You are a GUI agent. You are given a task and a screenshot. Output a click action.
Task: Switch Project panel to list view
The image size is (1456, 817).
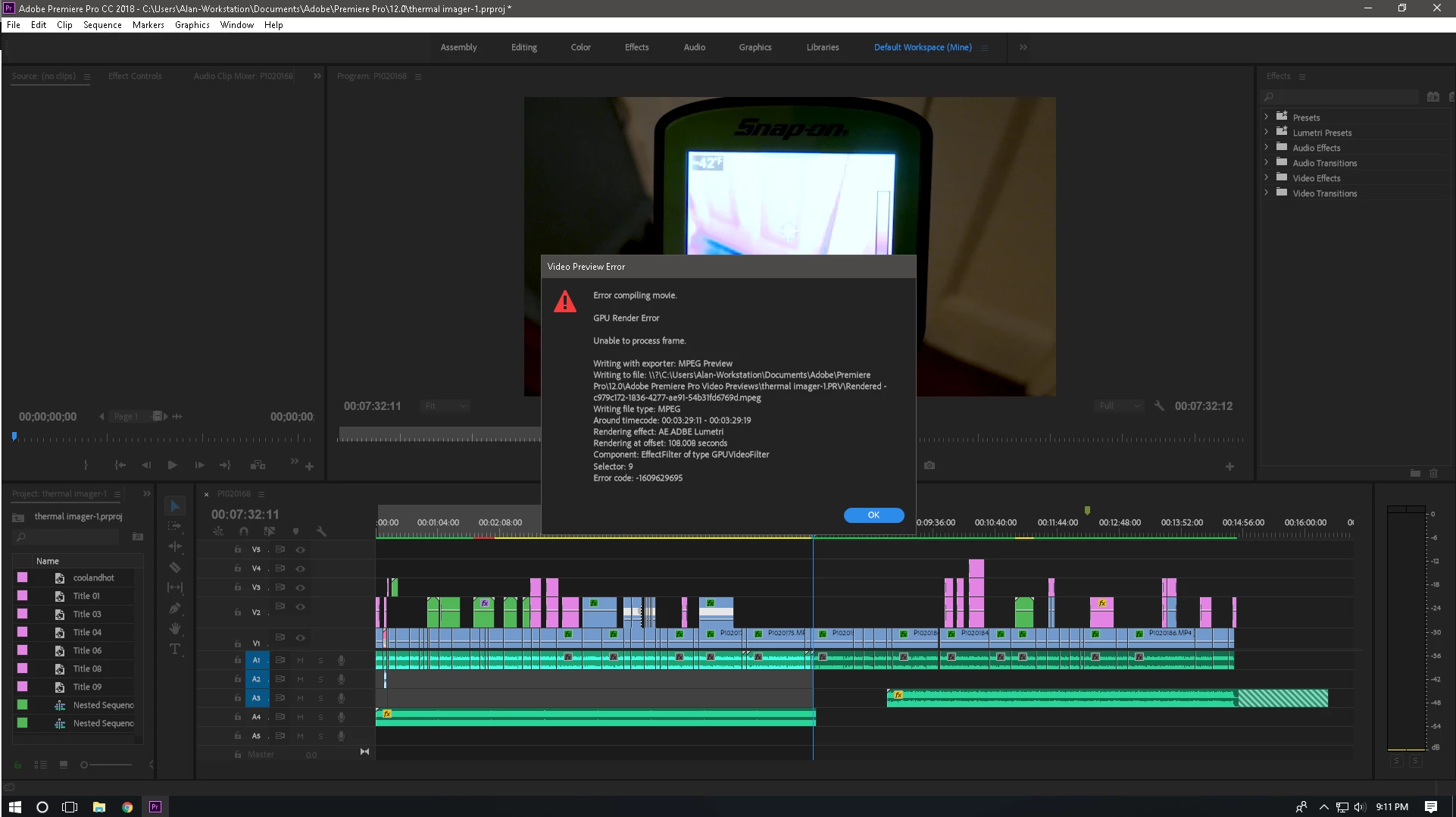point(41,765)
